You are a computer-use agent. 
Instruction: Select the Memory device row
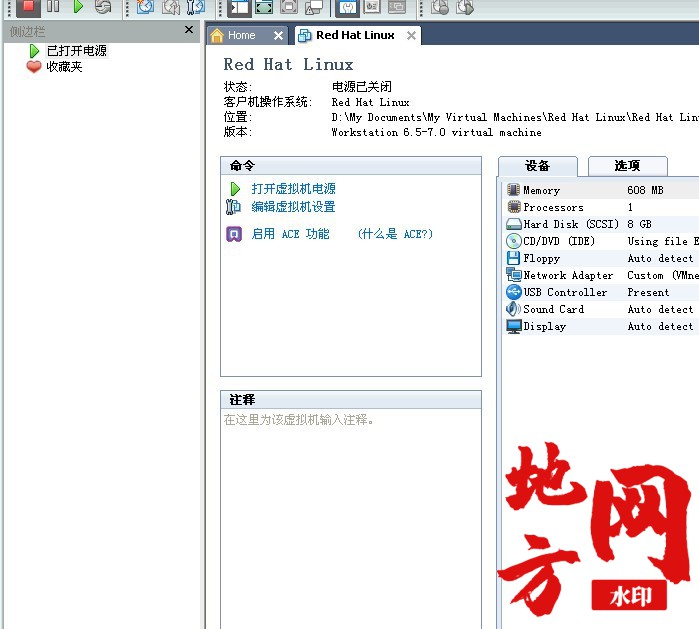601,190
